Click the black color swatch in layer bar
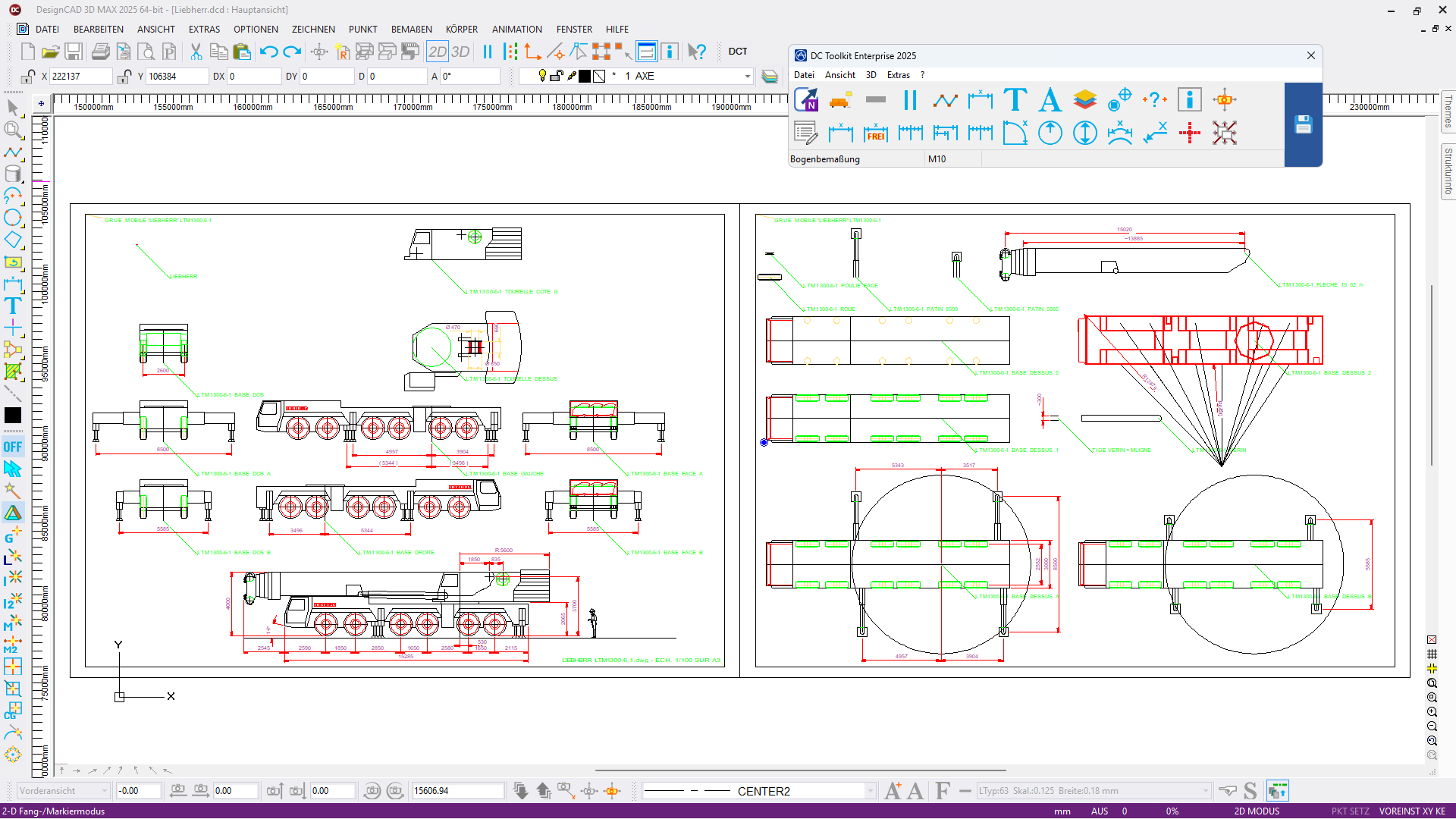The width and height of the screenshot is (1456, 819). point(585,76)
